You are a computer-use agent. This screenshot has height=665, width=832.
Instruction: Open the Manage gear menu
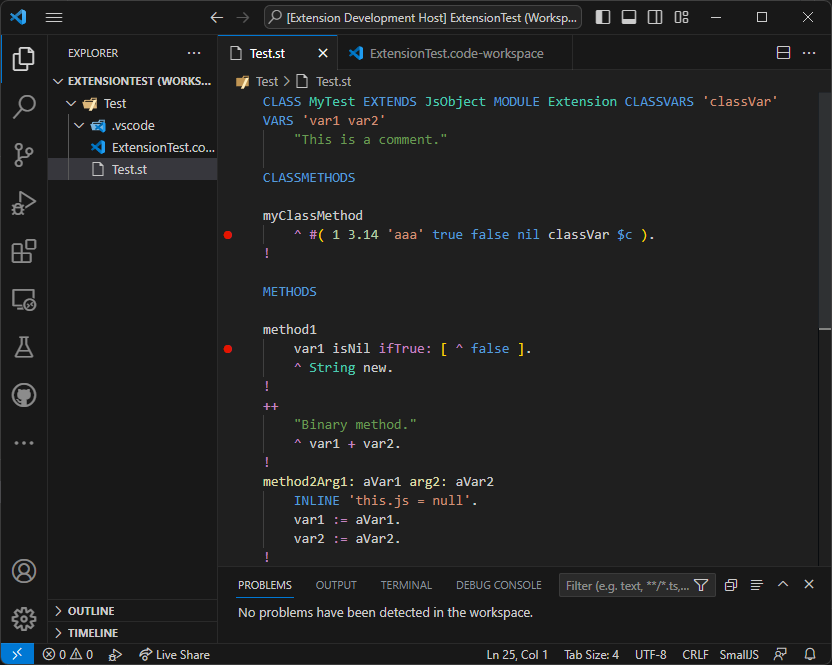click(x=24, y=619)
